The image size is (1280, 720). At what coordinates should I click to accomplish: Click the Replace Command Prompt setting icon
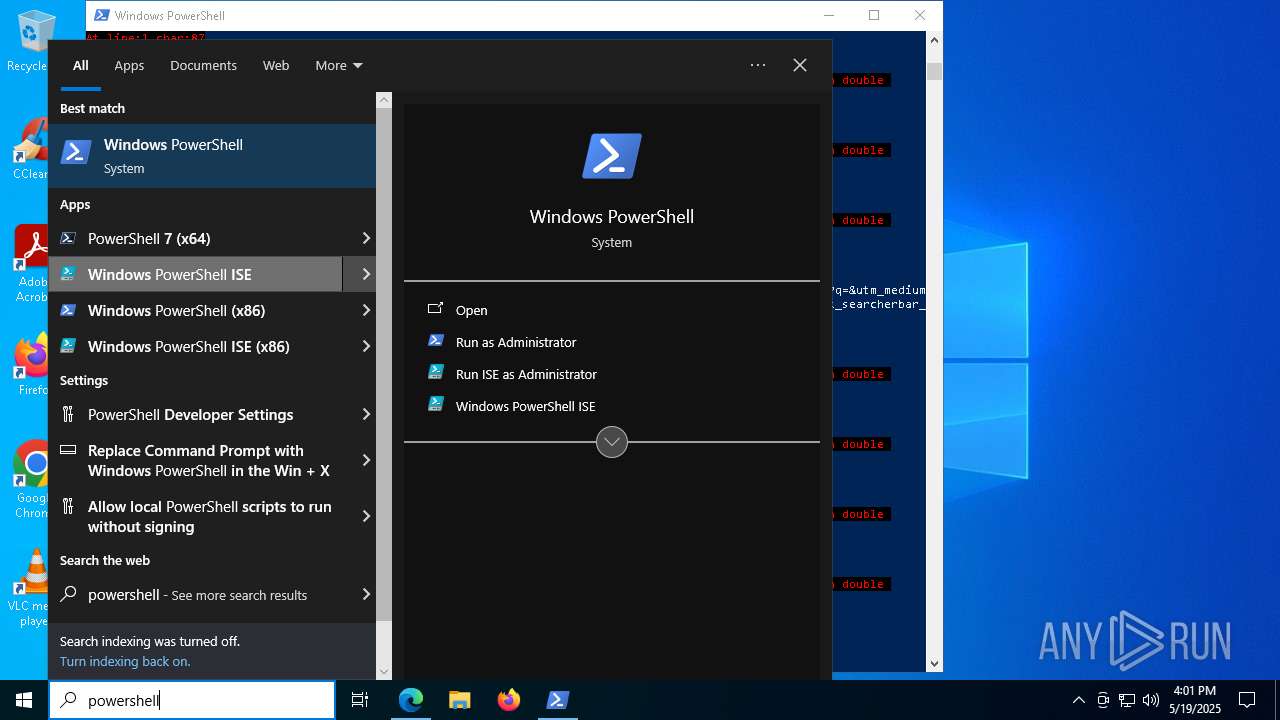point(68,451)
